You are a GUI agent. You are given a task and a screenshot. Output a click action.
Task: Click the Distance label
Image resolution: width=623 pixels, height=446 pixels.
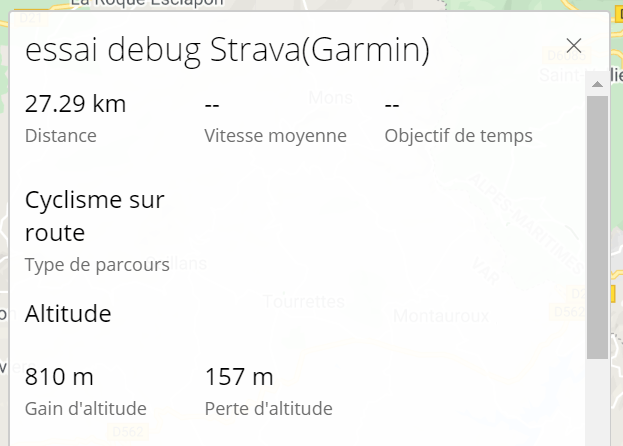click(x=61, y=136)
